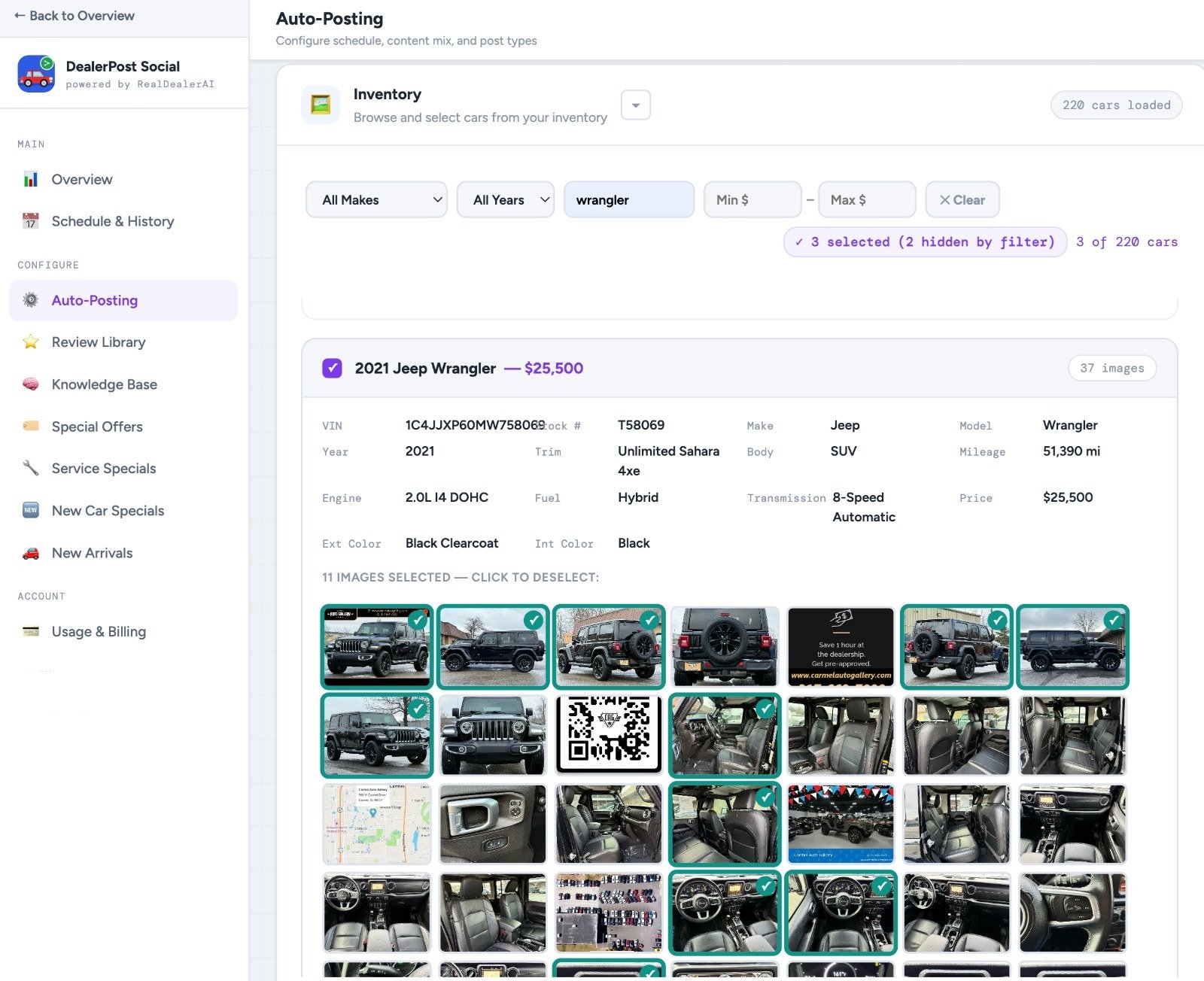Clear the inventory filters
The width and height of the screenshot is (1204, 981).
[x=962, y=199]
